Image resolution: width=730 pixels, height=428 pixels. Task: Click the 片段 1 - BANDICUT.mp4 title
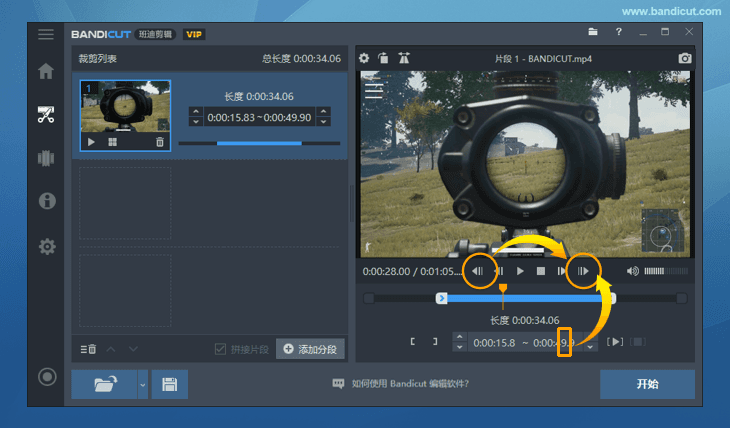543,59
